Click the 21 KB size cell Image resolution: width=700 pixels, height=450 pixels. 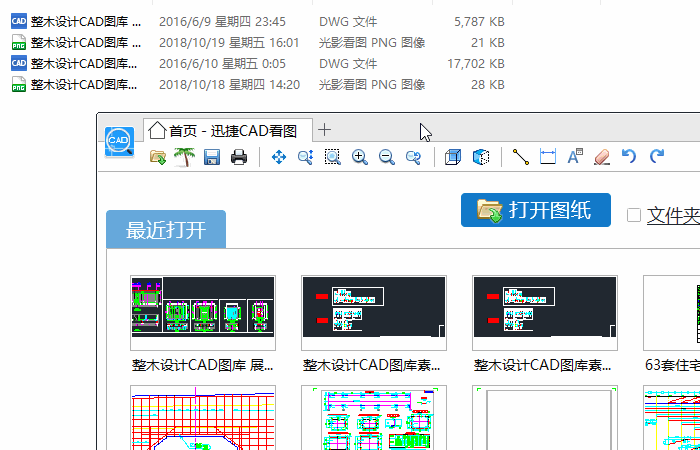point(488,43)
